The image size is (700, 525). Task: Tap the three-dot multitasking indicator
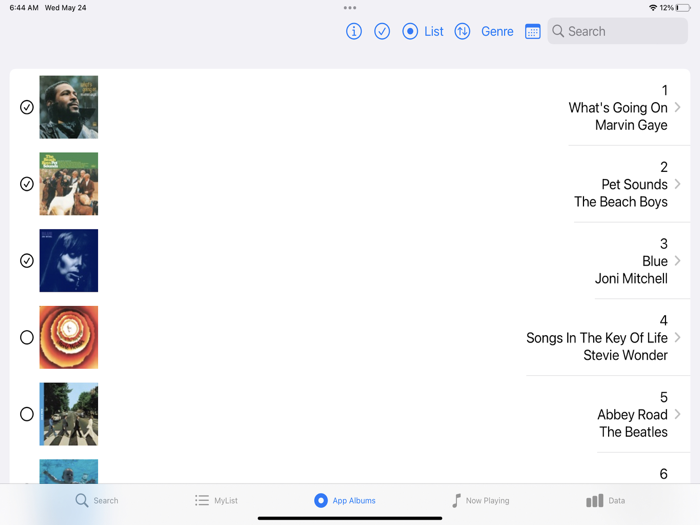(350, 8)
